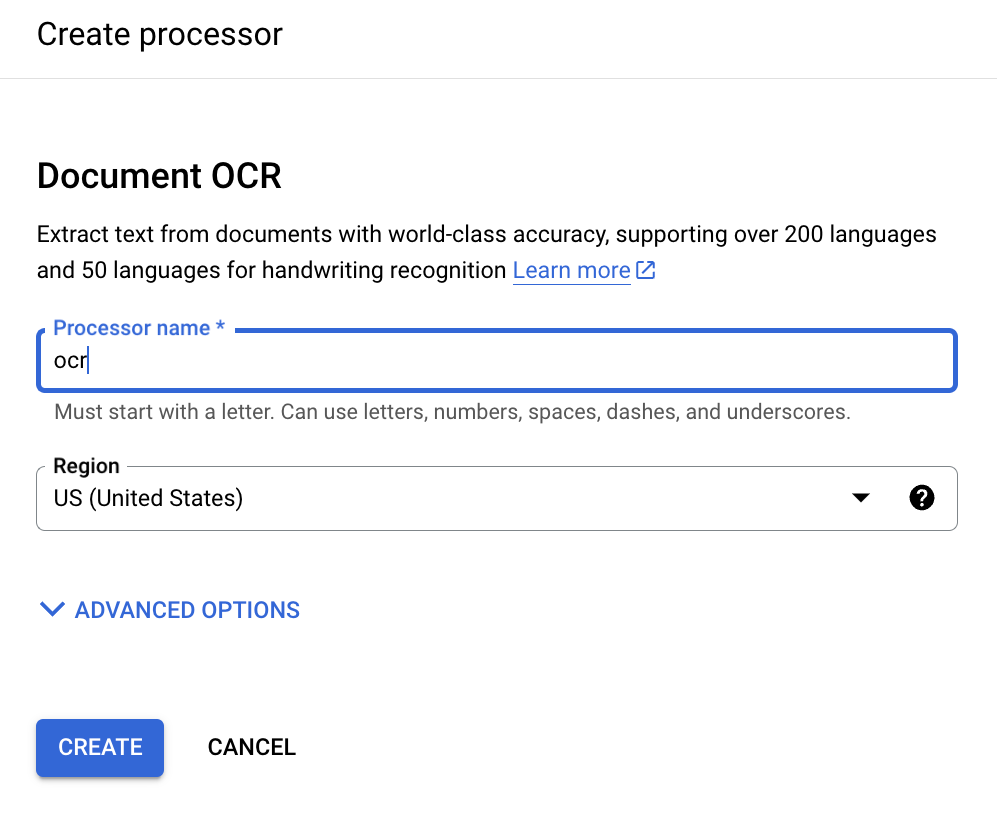The image size is (997, 821).
Task: Expand the ADVANCED OPTIONS section label
Action: tap(187, 610)
